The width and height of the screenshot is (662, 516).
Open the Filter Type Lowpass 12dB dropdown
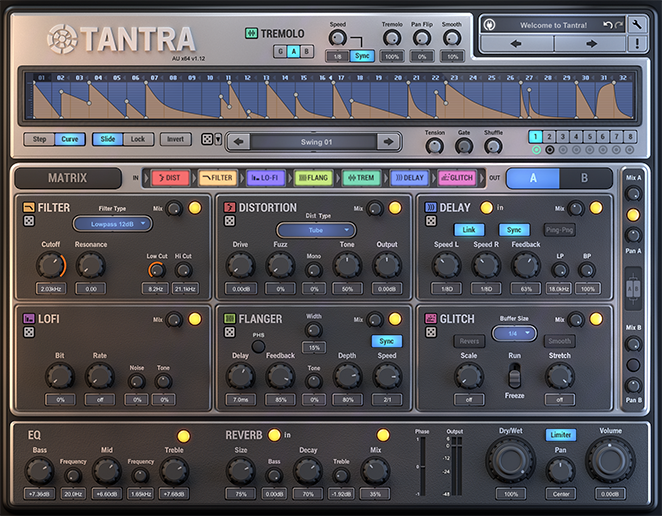[118, 224]
